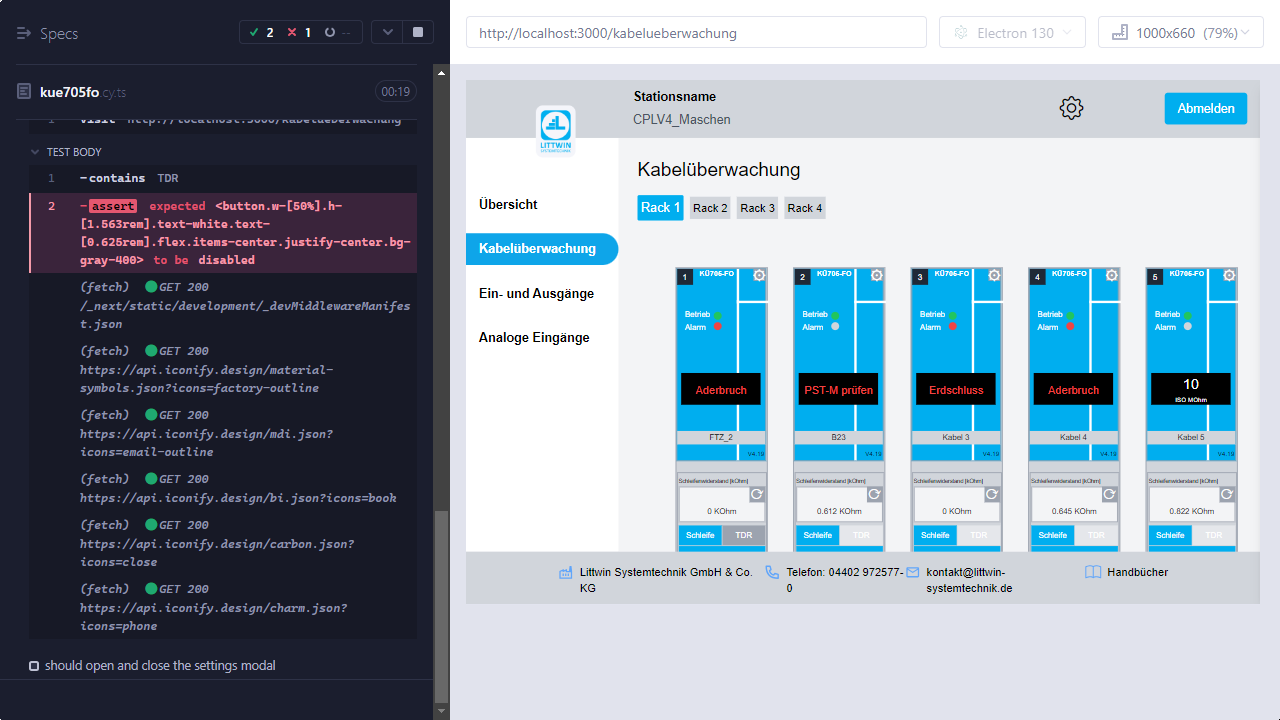Image resolution: width=1280 pixels, height=720 pixels.
Task: Click the Littwin logo
Action: pos(555,130)
